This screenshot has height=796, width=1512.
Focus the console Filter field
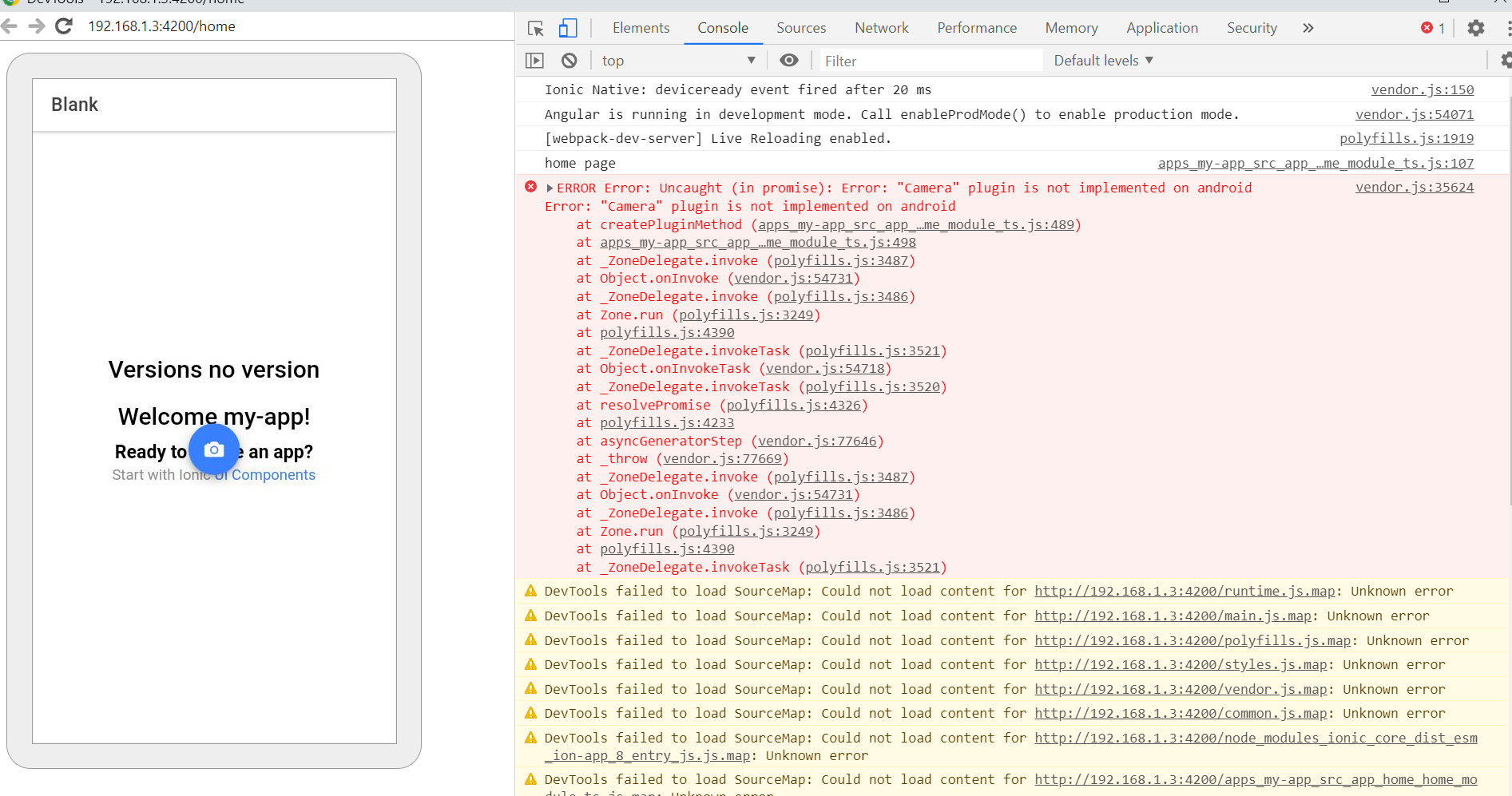931,61
